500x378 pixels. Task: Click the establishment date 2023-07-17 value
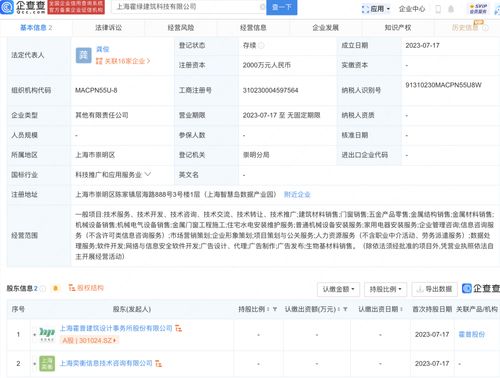click(422, 45)
